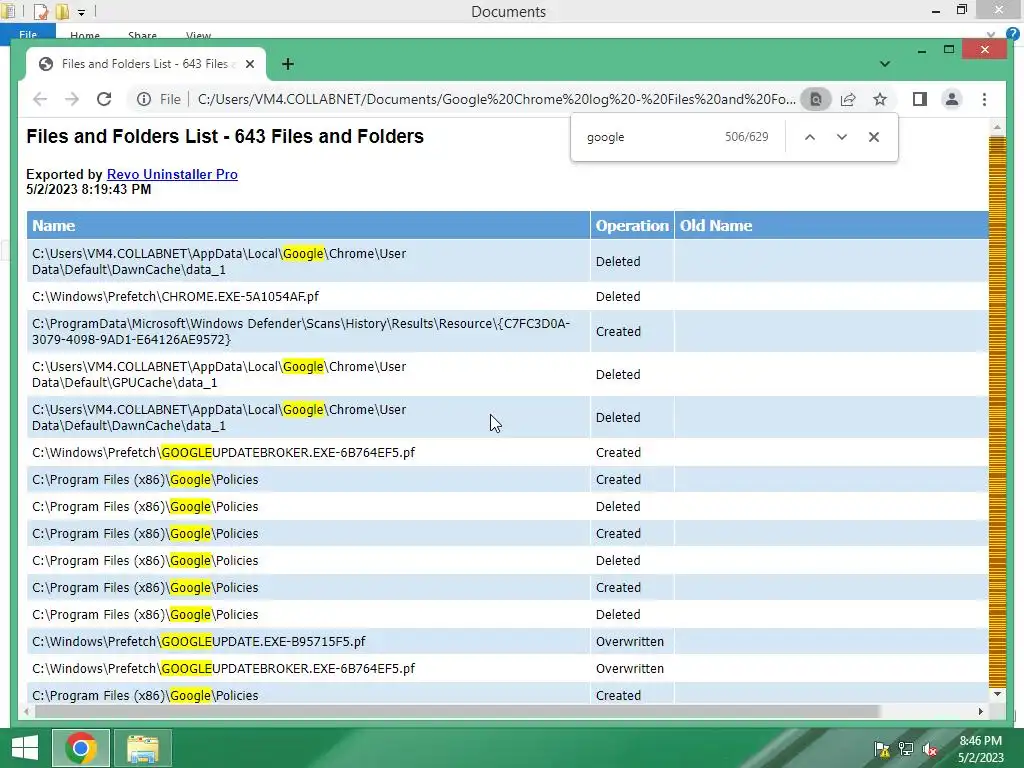
Task: Click the Old Name column header
Action: tap(831, 225)
